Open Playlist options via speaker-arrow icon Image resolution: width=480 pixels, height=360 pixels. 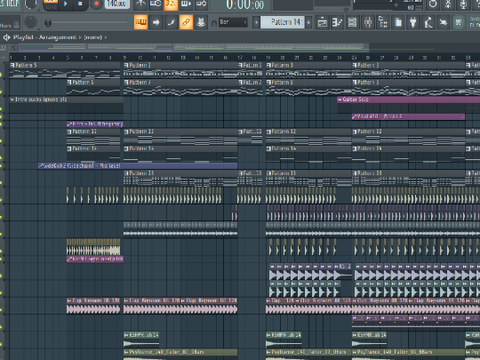point(7,37)
